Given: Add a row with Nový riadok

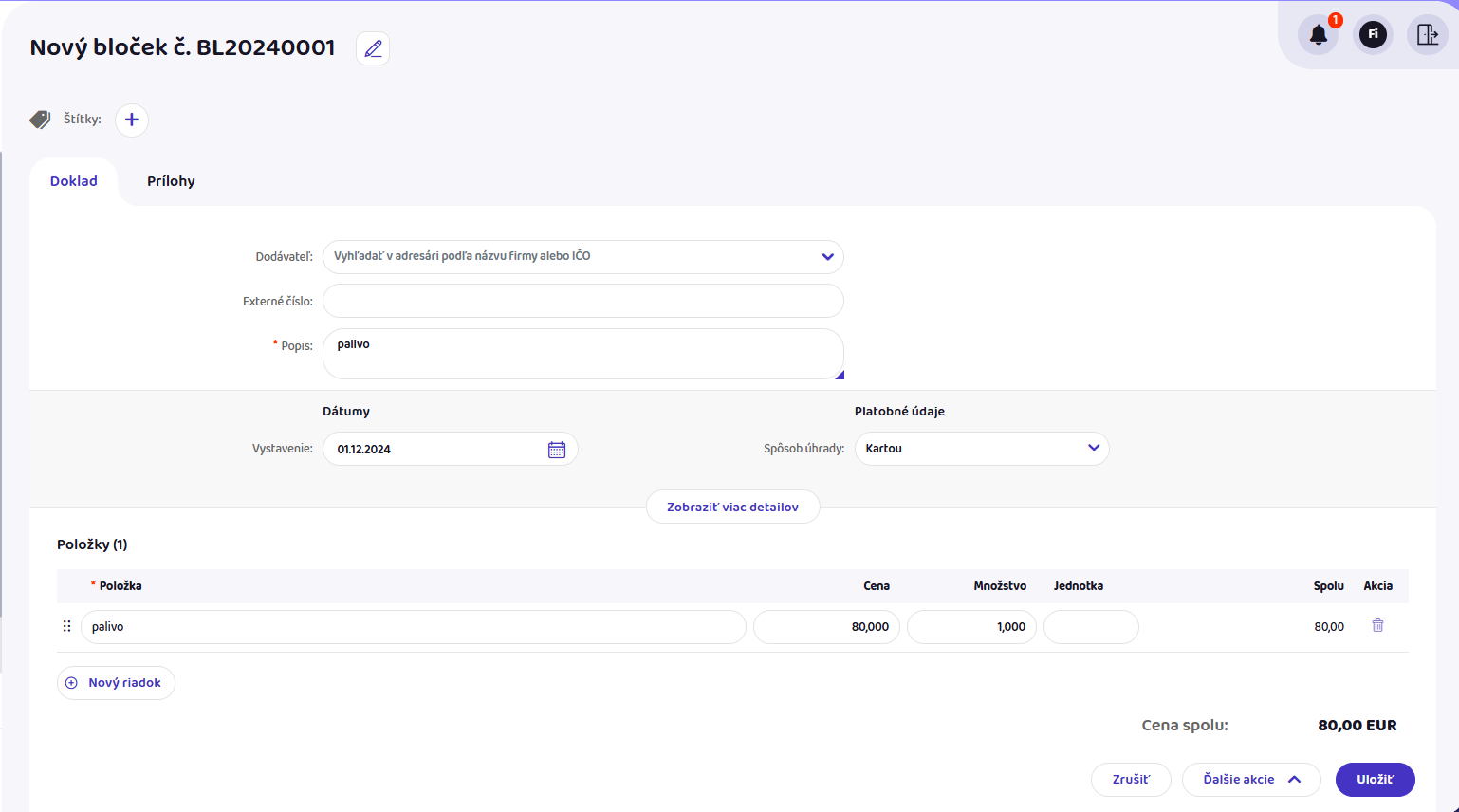Looking at the screenshot, I should (116, 683).
